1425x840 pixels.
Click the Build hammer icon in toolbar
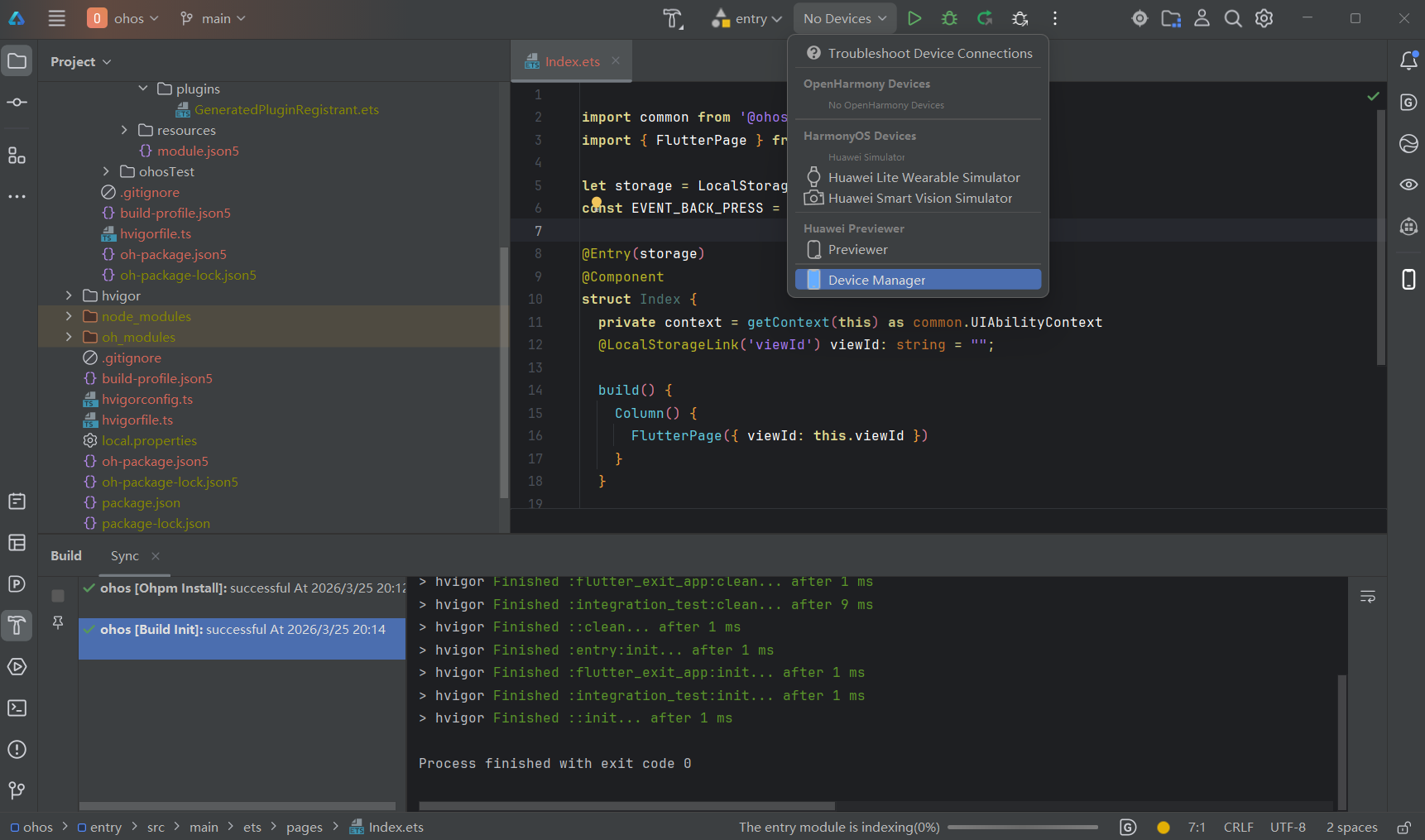point(673,18)
